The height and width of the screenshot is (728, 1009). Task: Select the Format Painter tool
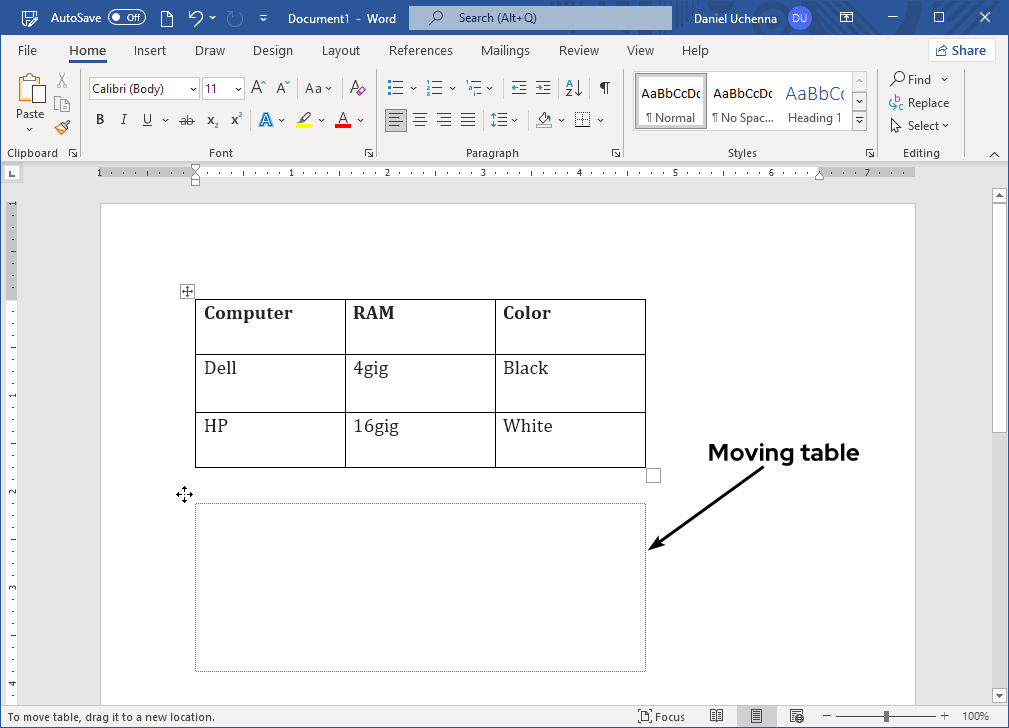pos(61,127)
